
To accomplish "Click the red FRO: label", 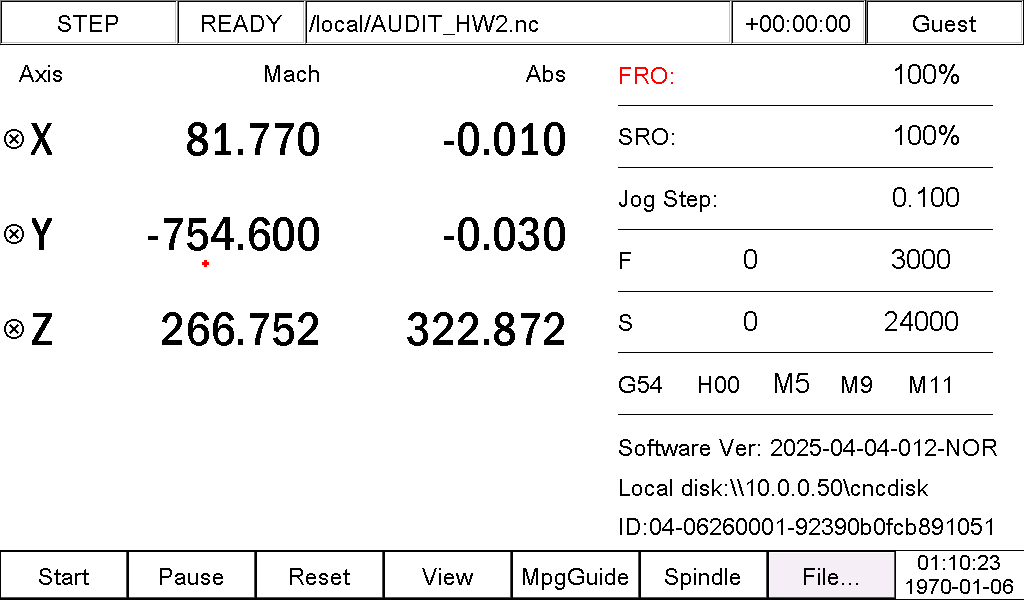I will click(647, 76).
